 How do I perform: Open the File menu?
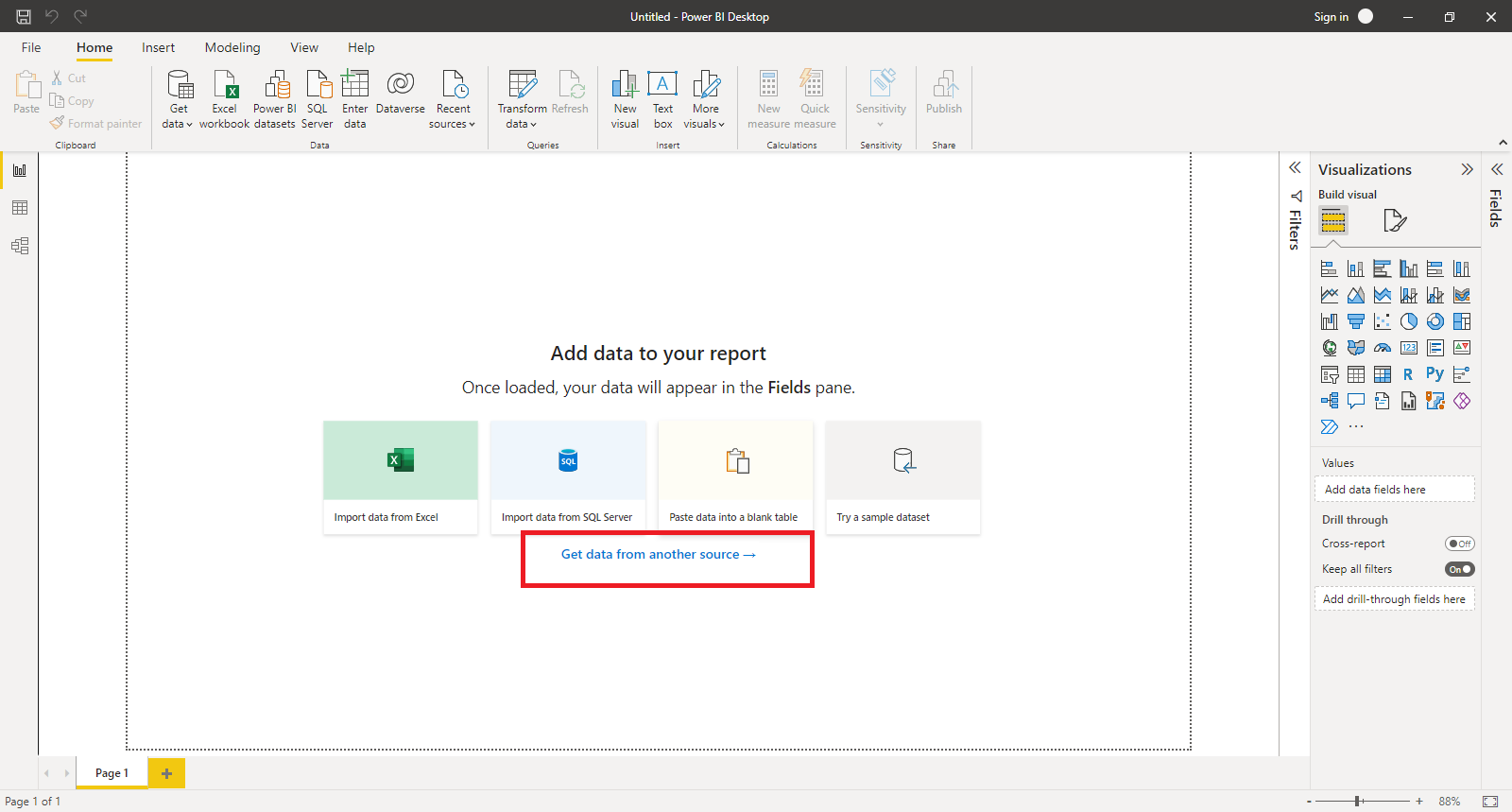click(x=31, y=47)
